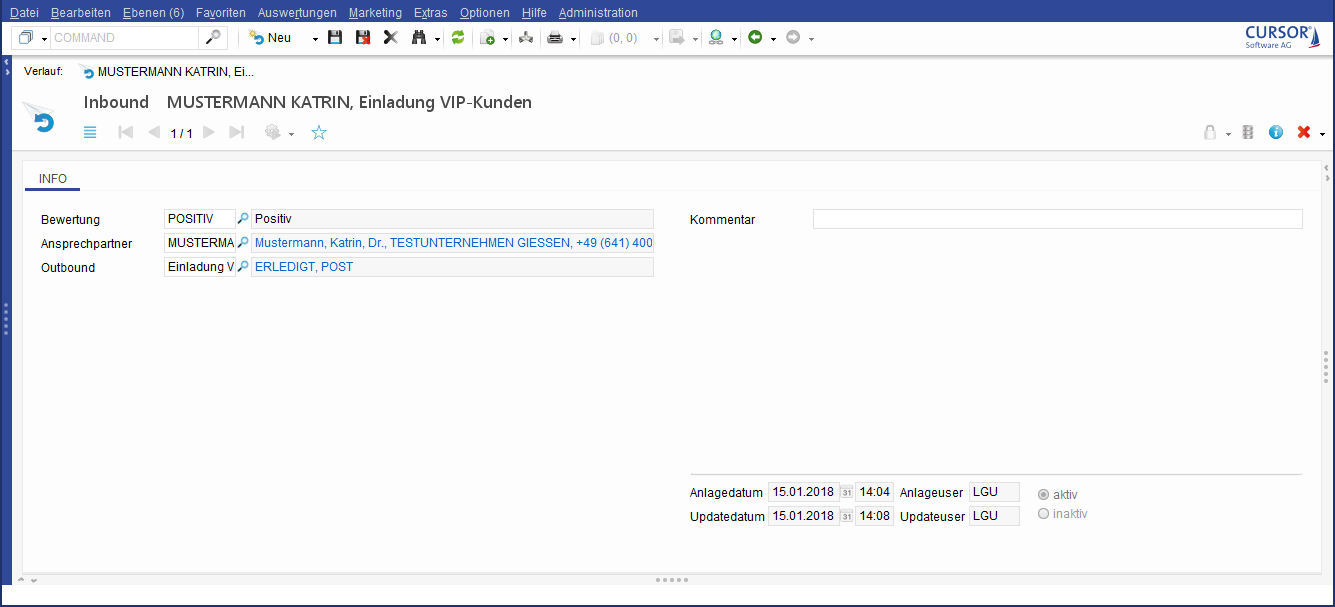Expand the Neu button dropdown arrow
The width and height of the screenshot is (1335, 607).
[x=315, y=38]
